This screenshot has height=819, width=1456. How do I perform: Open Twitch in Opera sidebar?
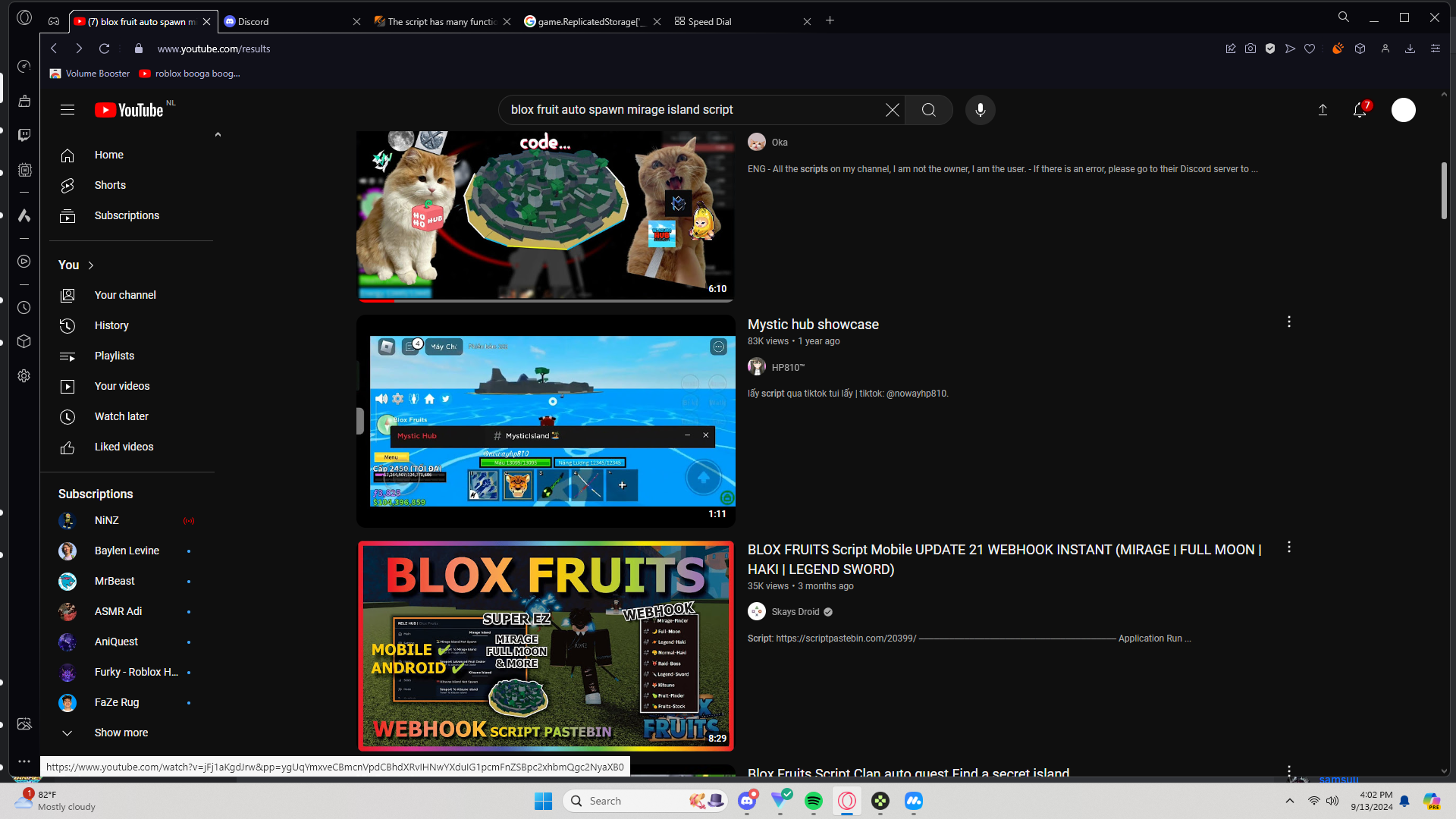24,135
